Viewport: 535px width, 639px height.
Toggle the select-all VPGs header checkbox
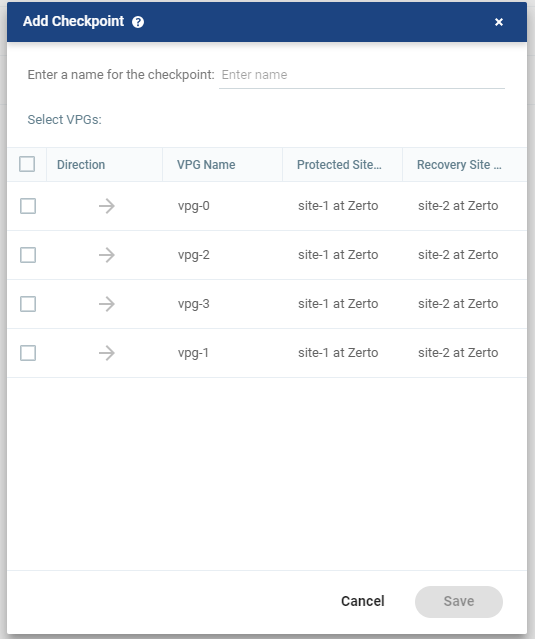27,164
